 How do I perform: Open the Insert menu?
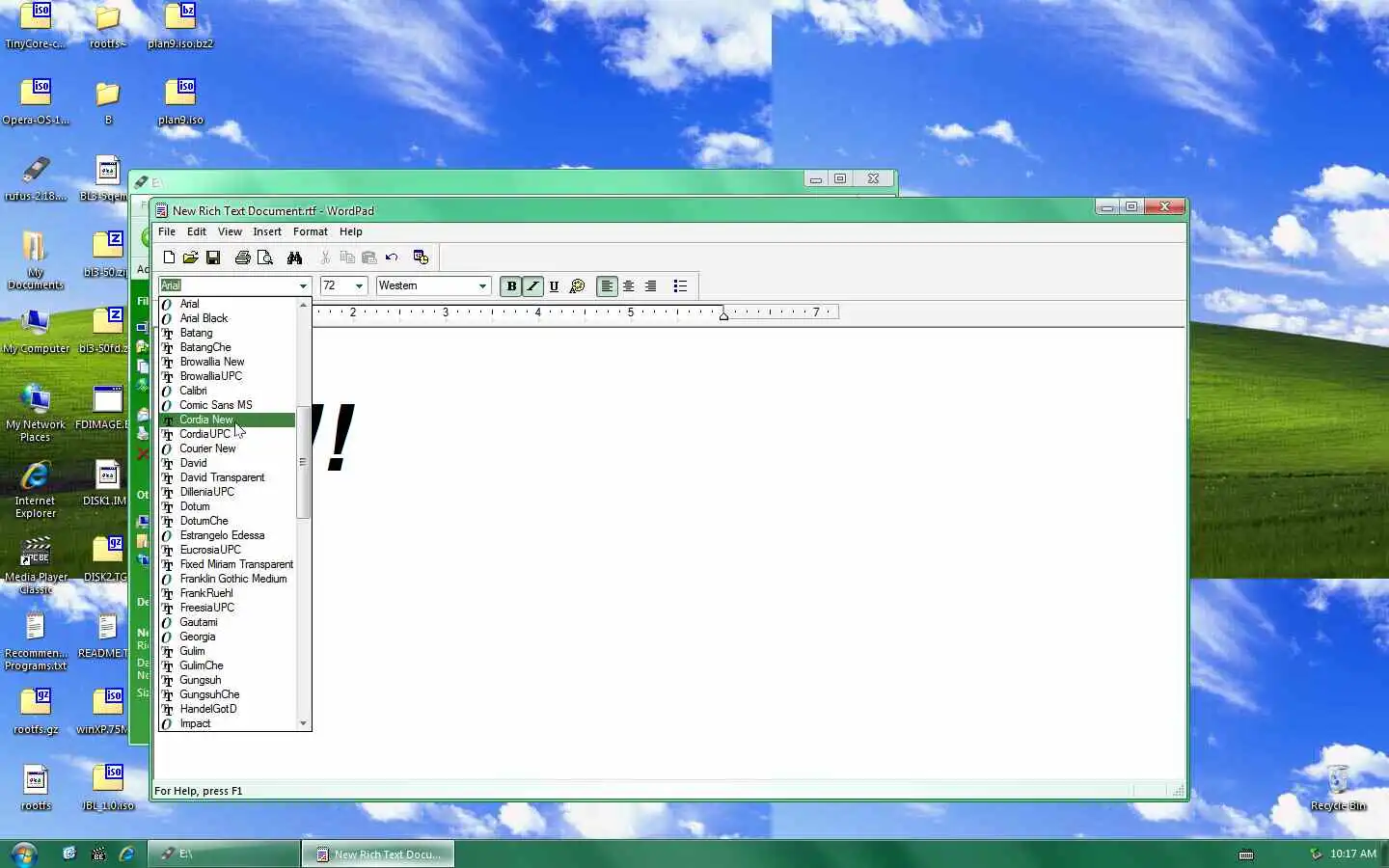267,231
